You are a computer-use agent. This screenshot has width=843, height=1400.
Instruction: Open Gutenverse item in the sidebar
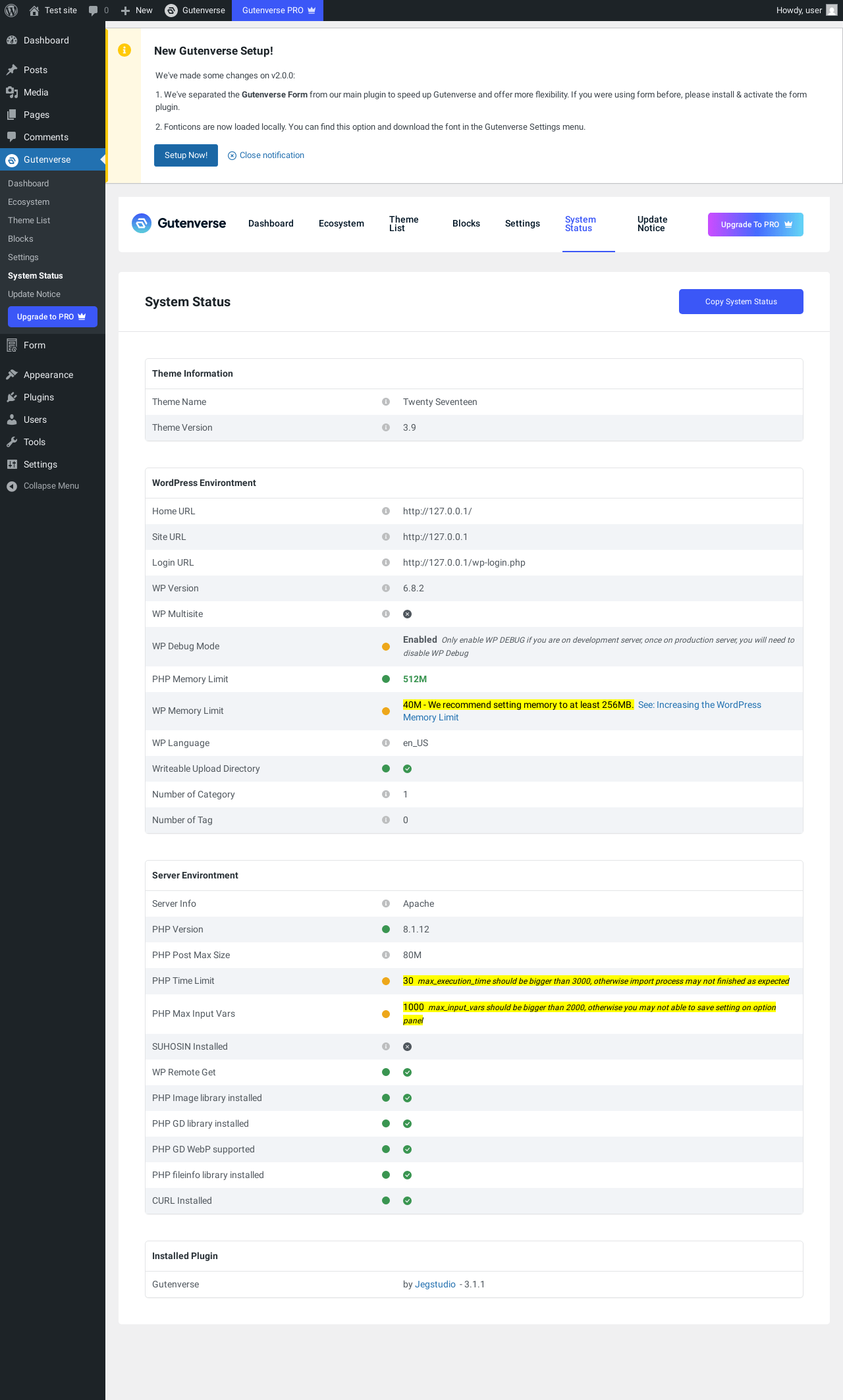click(53, 159)
